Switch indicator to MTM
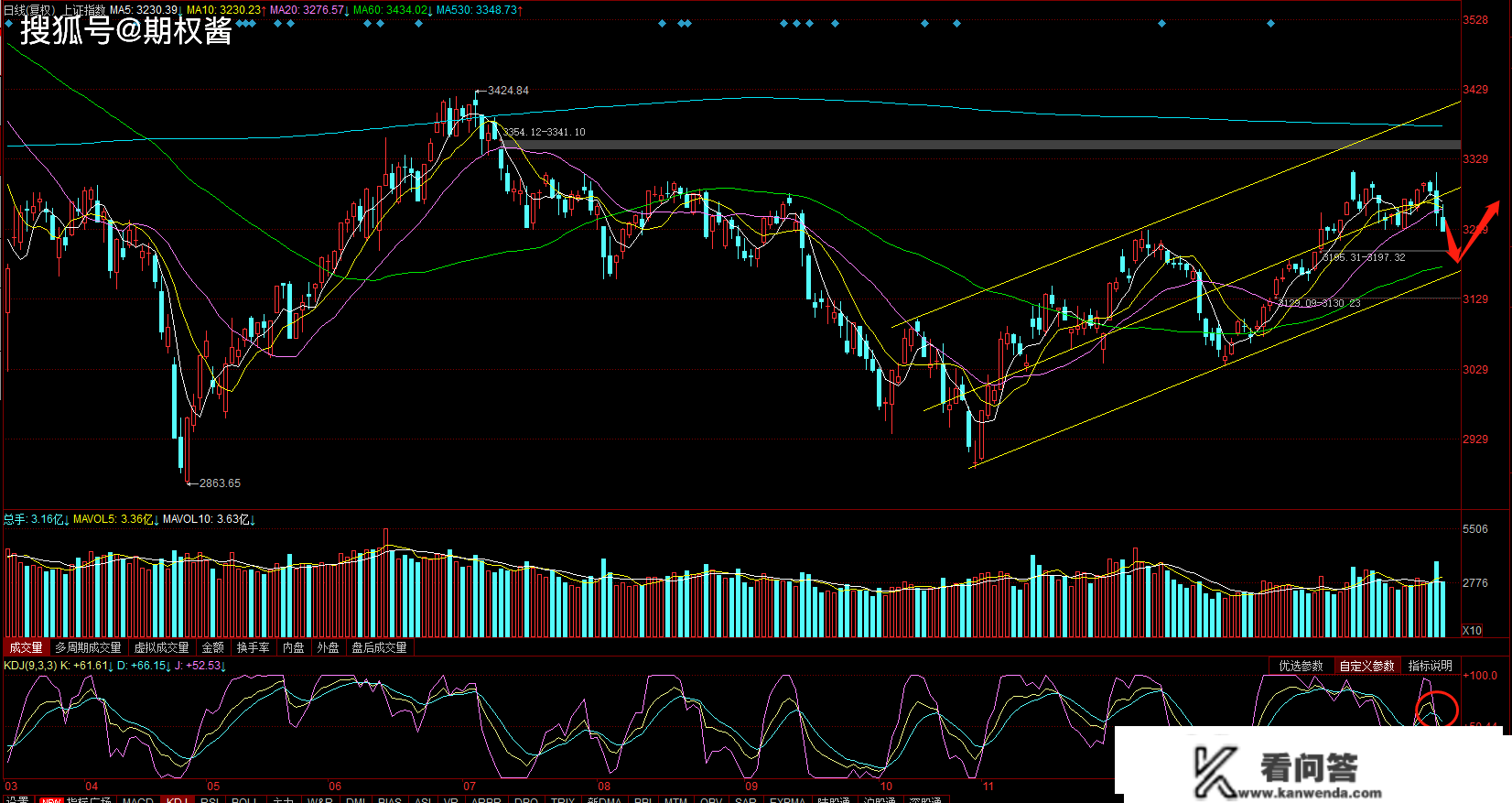Screen dimensions: 1512x803 [x=675, y=799]
